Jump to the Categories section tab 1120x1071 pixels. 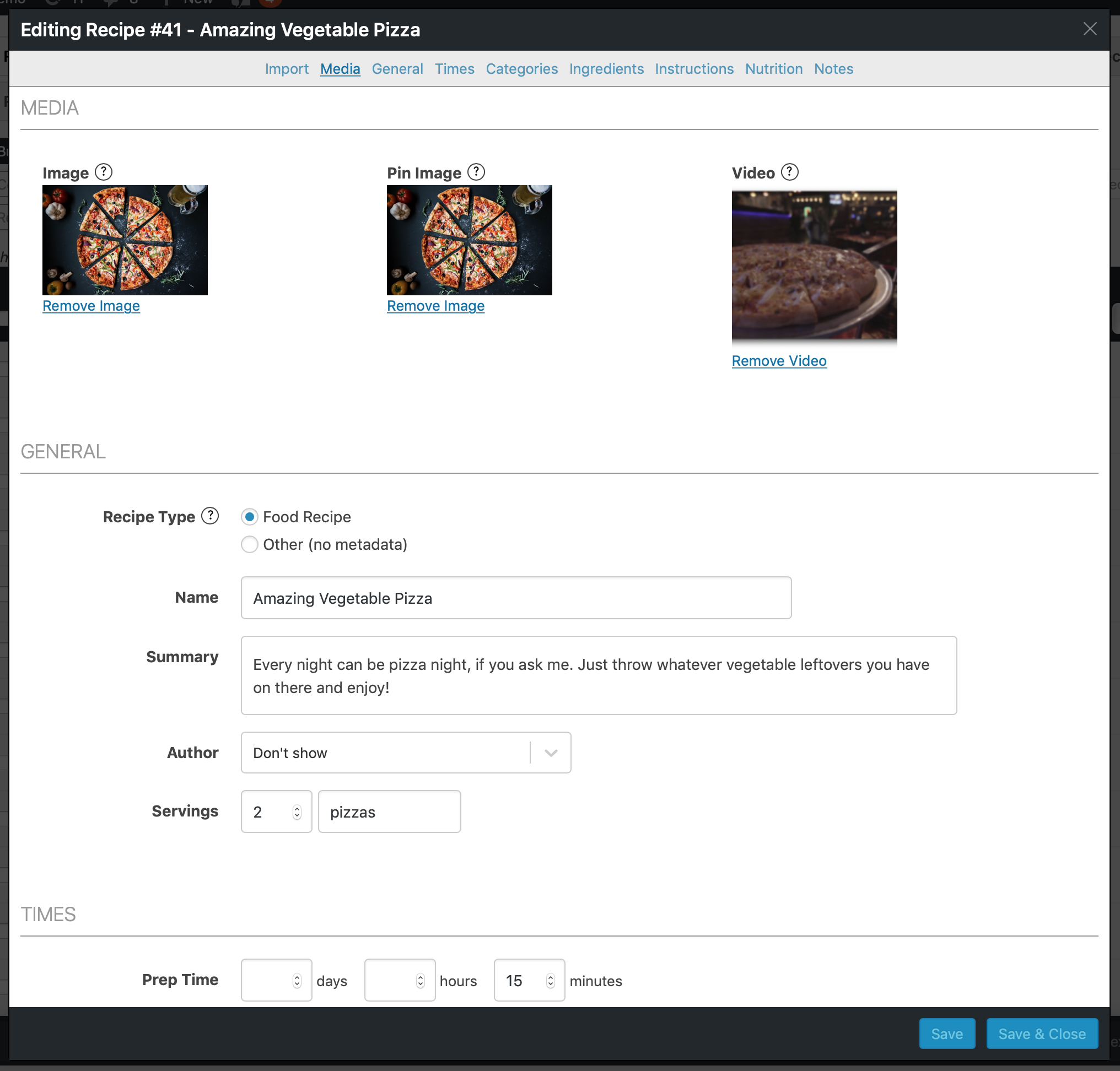pyautogui.click(x=521, y=68)
